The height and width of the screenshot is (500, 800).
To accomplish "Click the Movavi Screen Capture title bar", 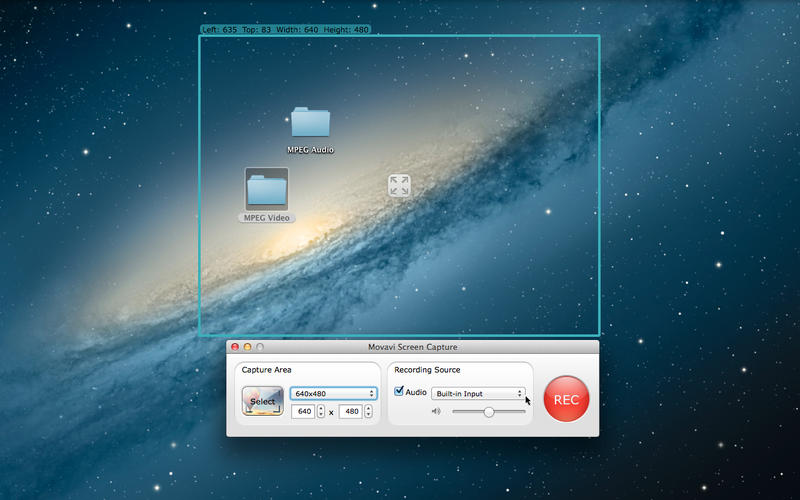I will [412, 347].
